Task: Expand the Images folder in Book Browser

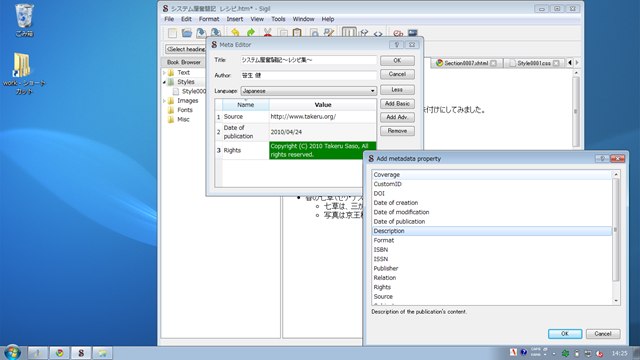Action: (x=164, y=101)
